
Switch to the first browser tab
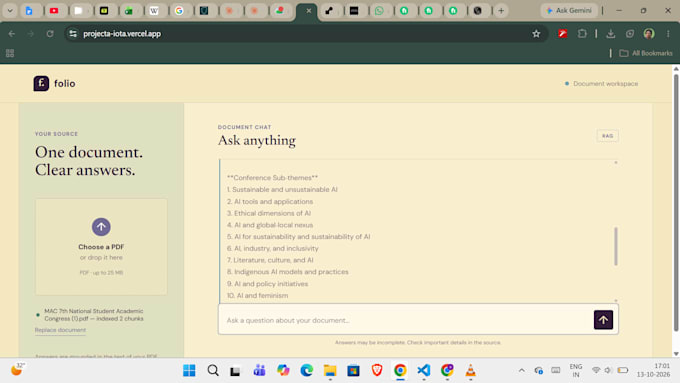click(x=29, y=11)
